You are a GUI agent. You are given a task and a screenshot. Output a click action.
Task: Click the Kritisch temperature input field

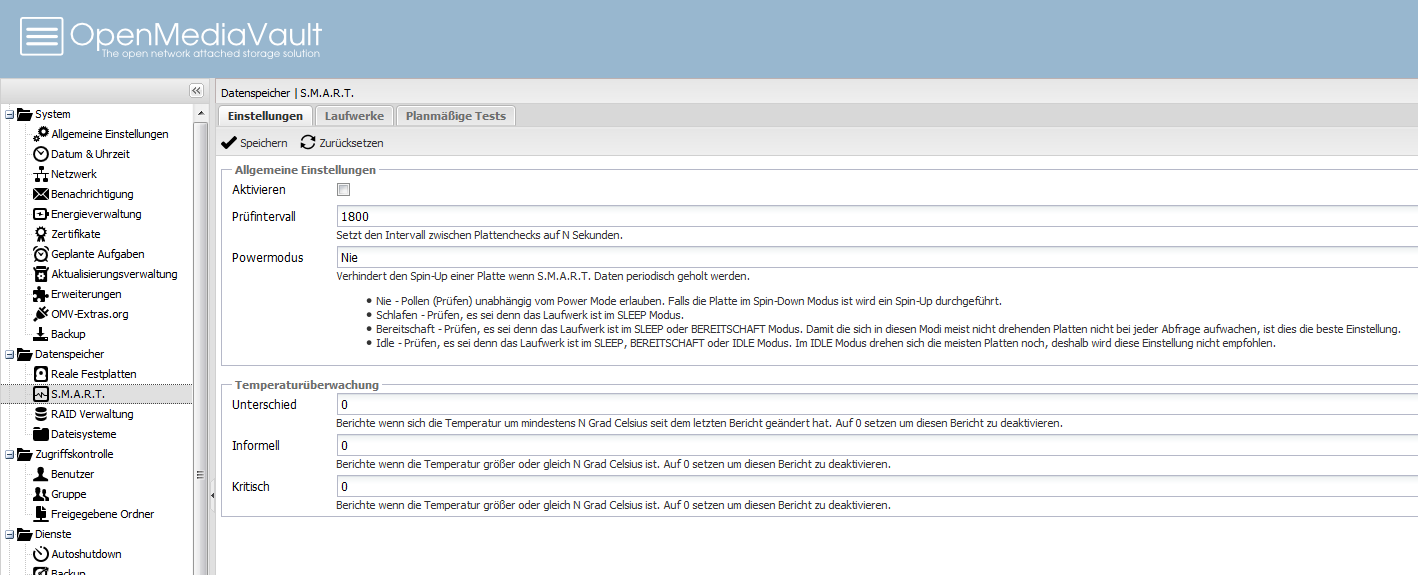tap(877, 486)
